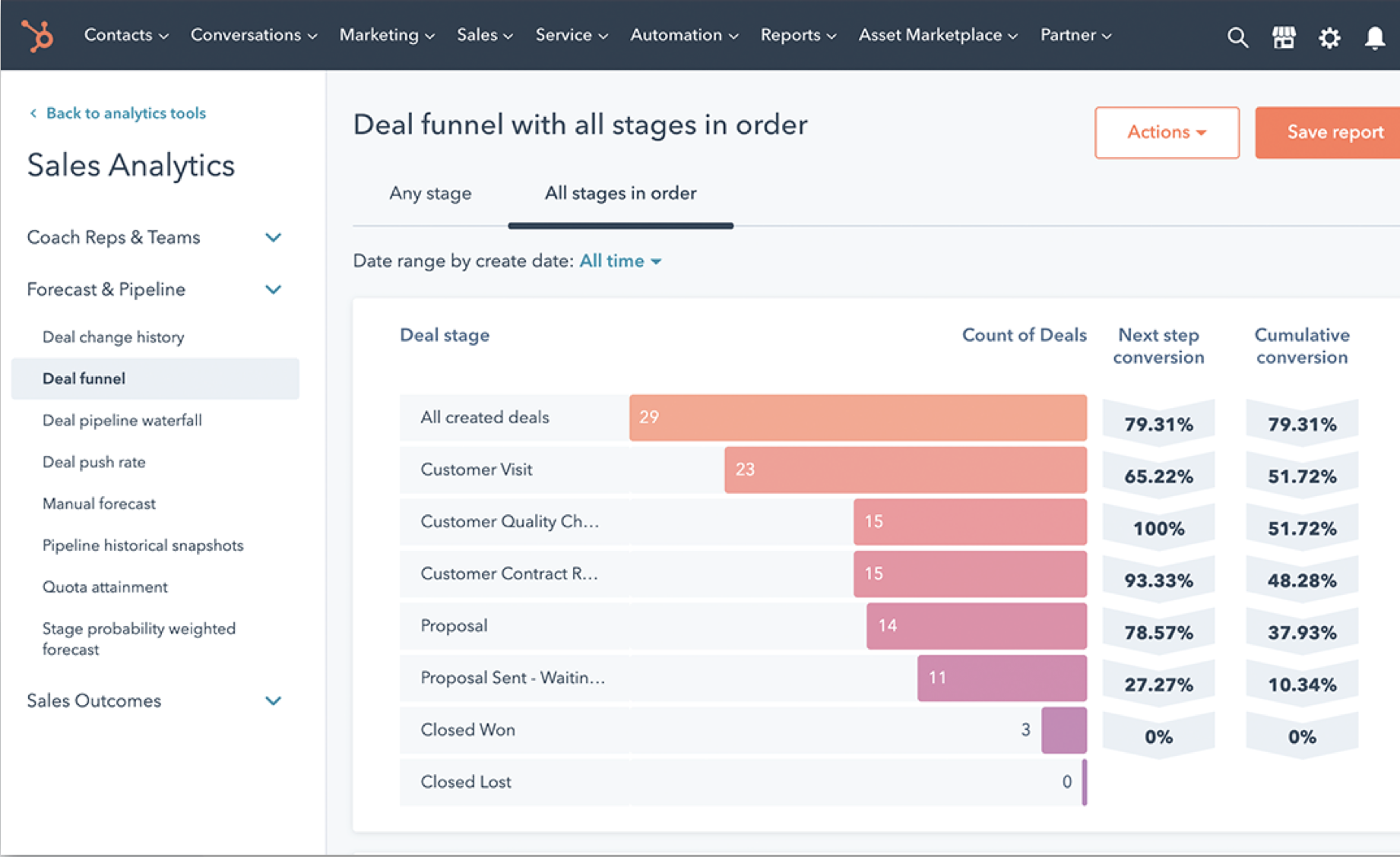
Task: Open the settings gear icon
Action: click(1329, 37)
